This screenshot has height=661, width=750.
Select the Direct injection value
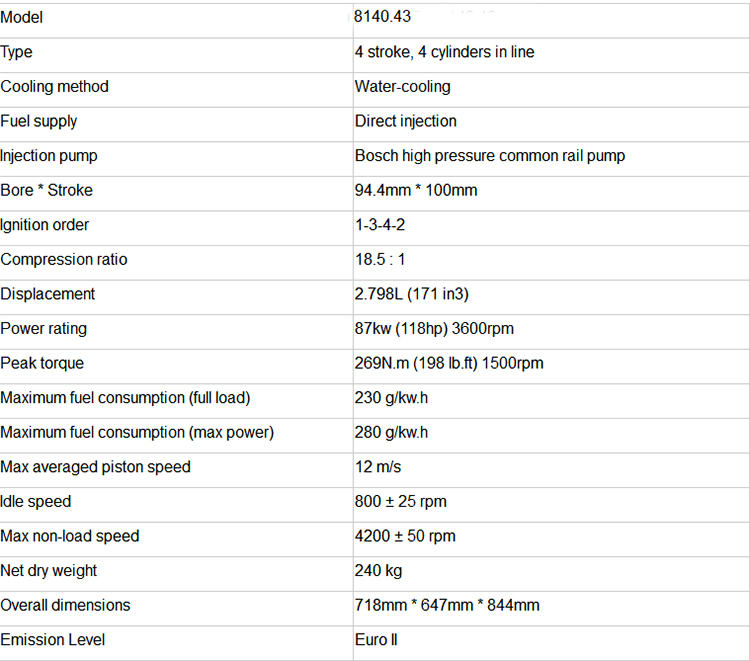point(405,121)
